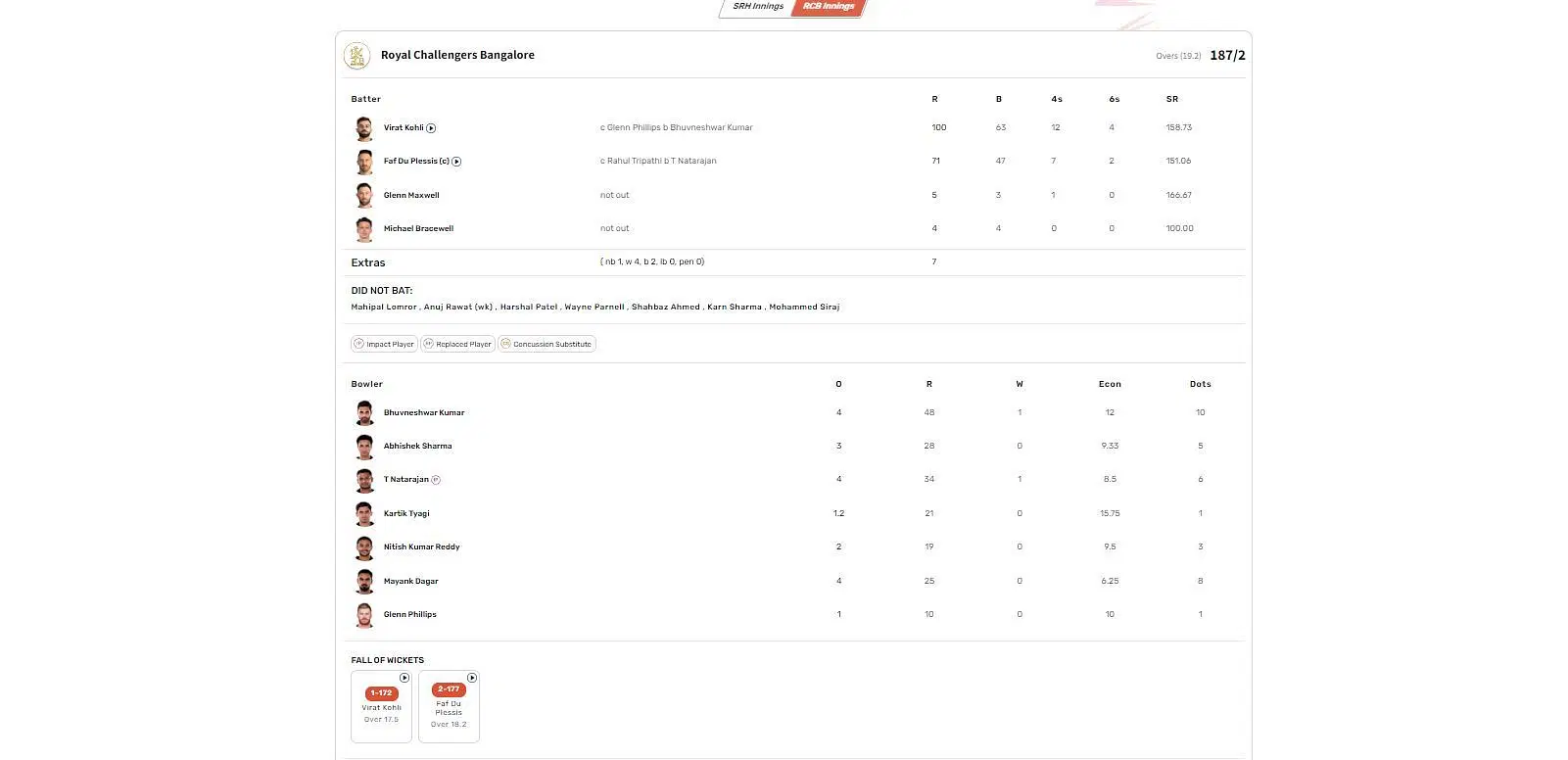Image resolution: width=1568 pixels, height=760 pixels.
Task: Click the Overs (19.2) label
Action: (1178, 56)
